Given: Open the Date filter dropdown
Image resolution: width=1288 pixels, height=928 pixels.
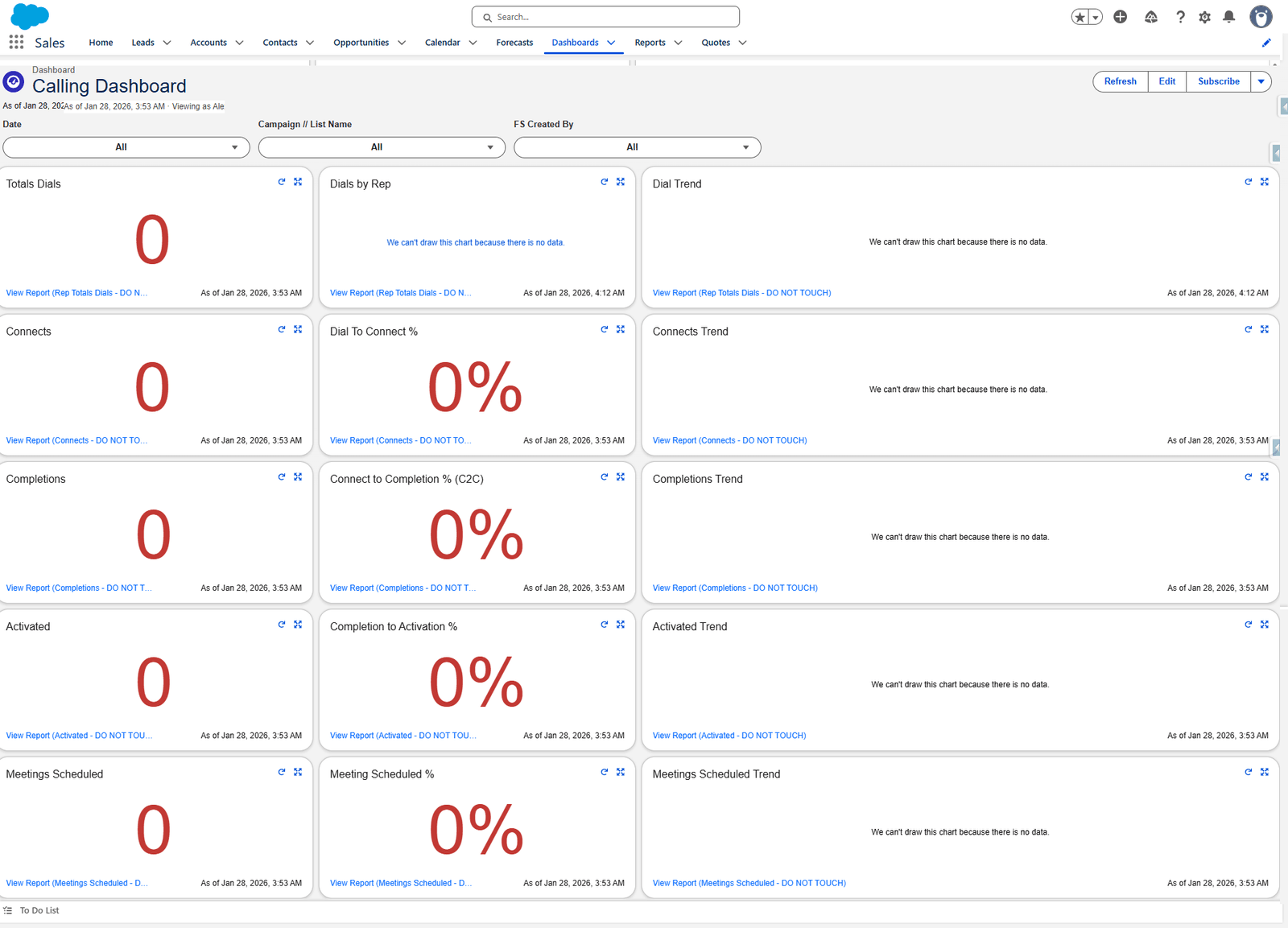Looking at the screenshot, I should (x=126, y=147).
